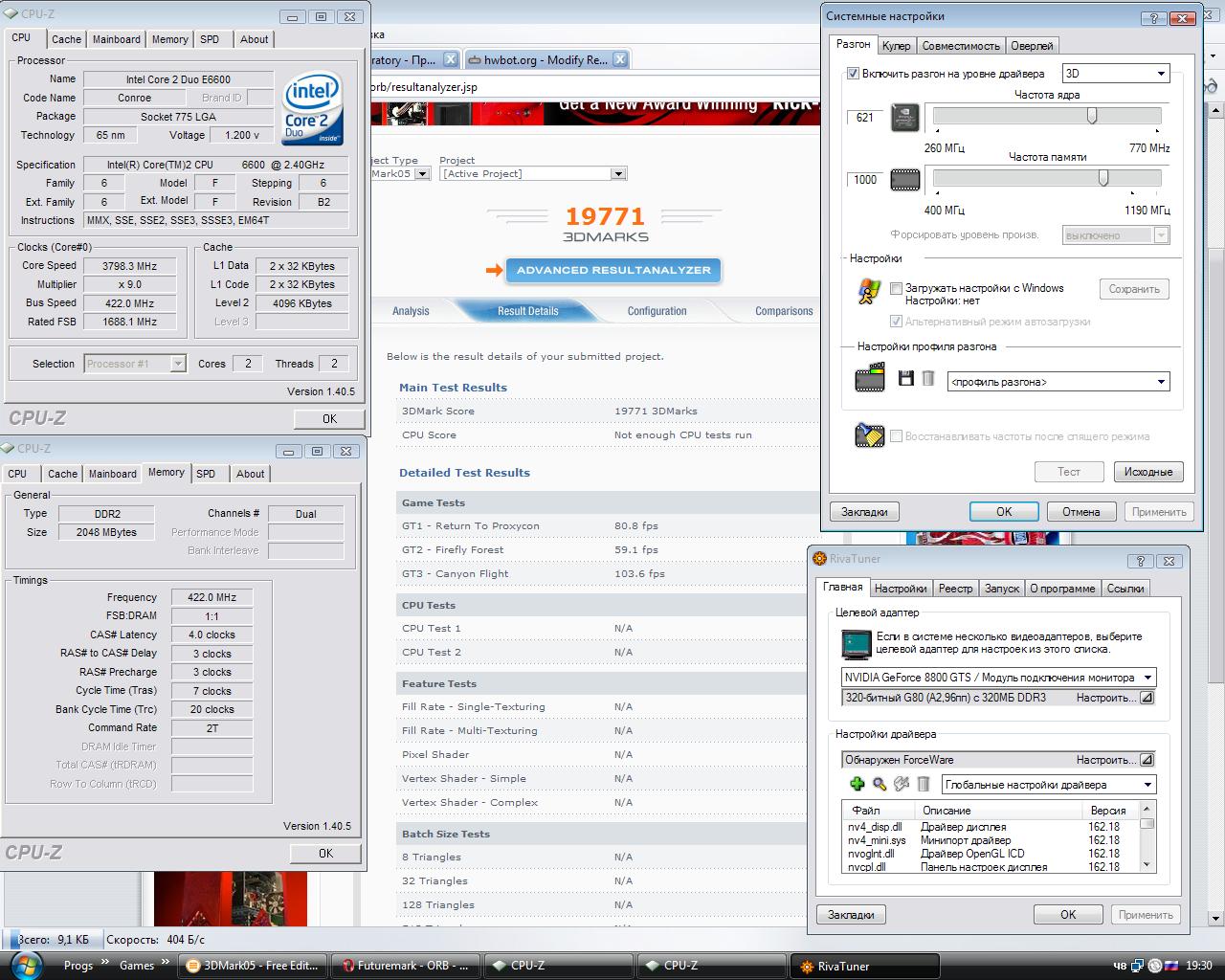Screen dimensions: 1225x980
Task: Open global driver settings dropdown
Action: tap(1049, 785)
